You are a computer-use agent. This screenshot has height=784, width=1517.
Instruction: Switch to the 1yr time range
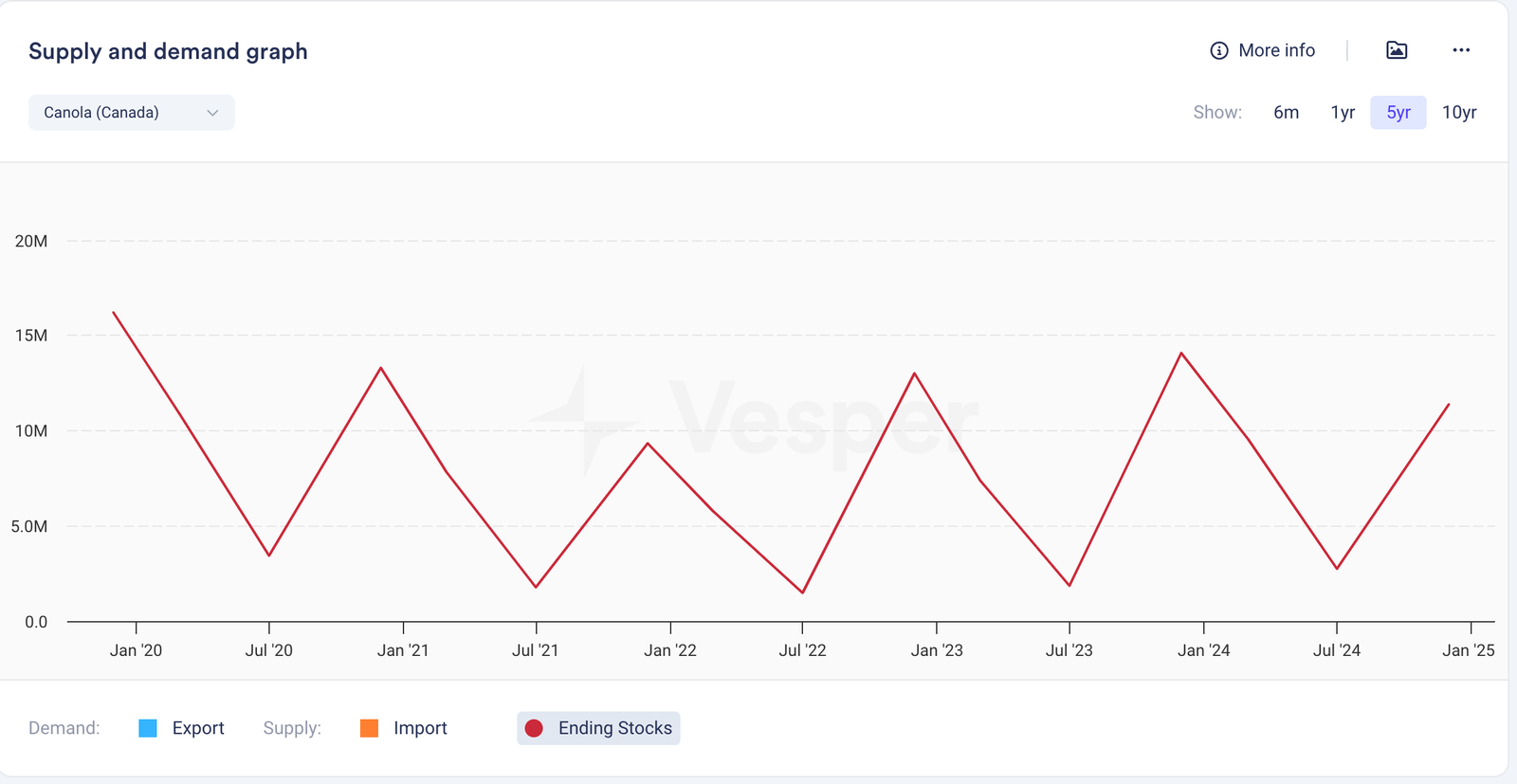[1343, 113]
